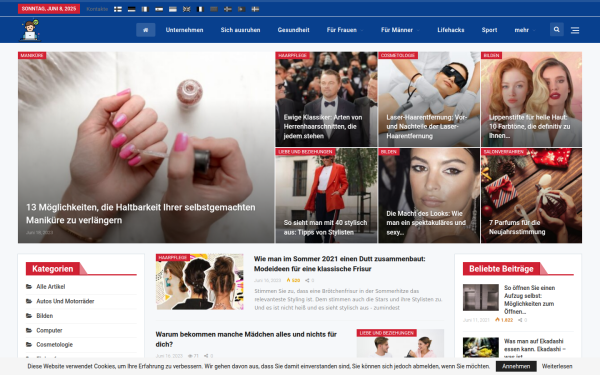Click the Kontakte link in the top bar
The image size is (600, 375).
(97, 9)
